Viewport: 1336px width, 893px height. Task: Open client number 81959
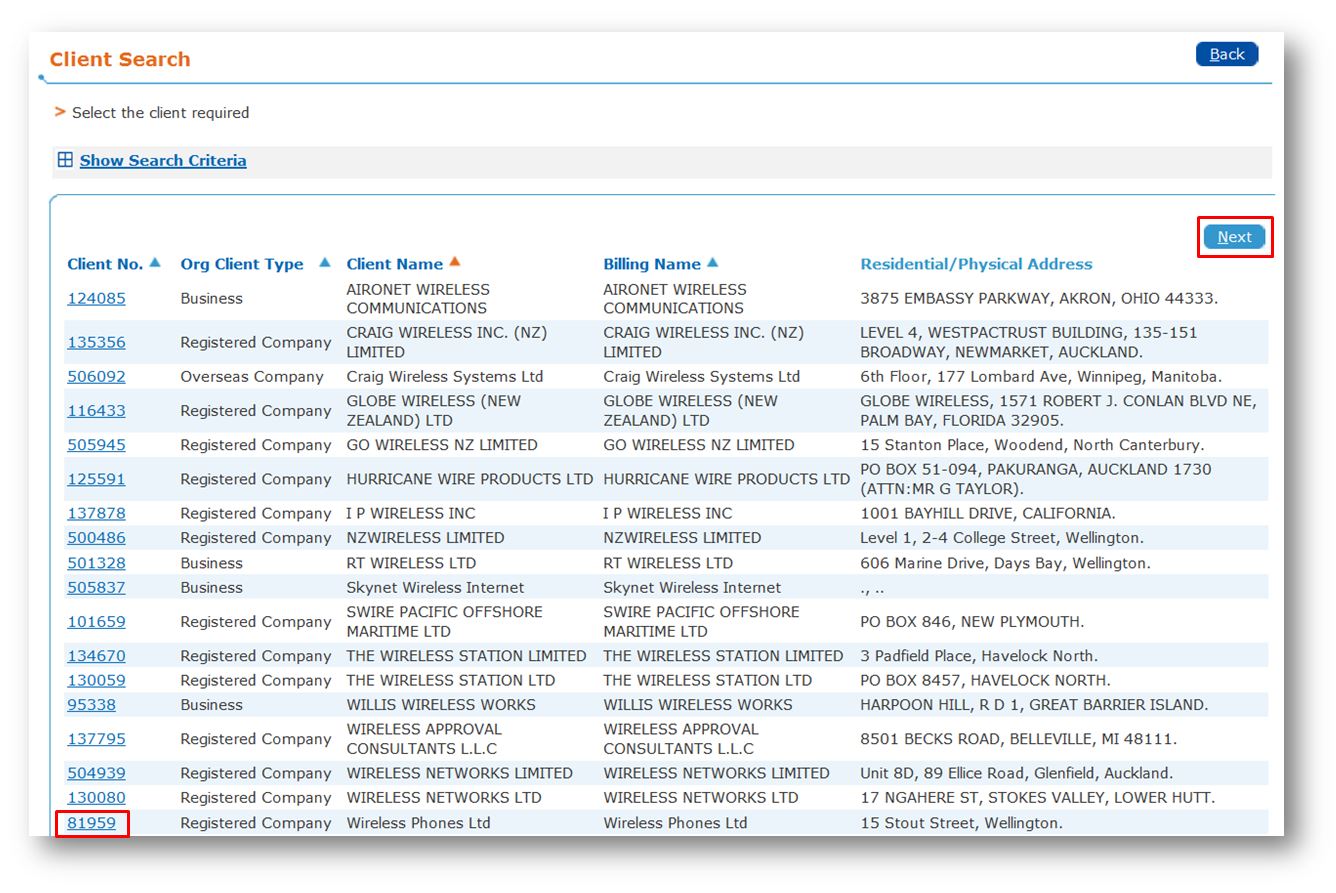[91, 823]
